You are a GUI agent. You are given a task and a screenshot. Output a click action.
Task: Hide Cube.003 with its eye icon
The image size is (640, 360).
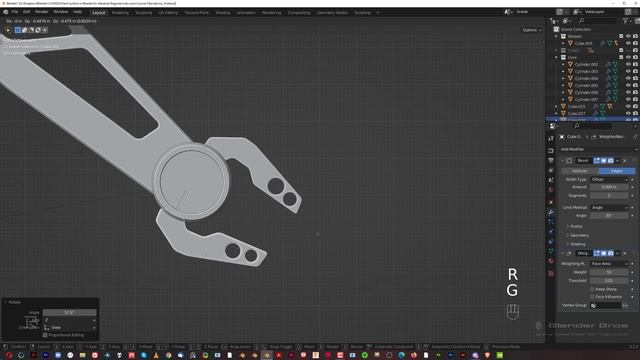tap(628, 43)
